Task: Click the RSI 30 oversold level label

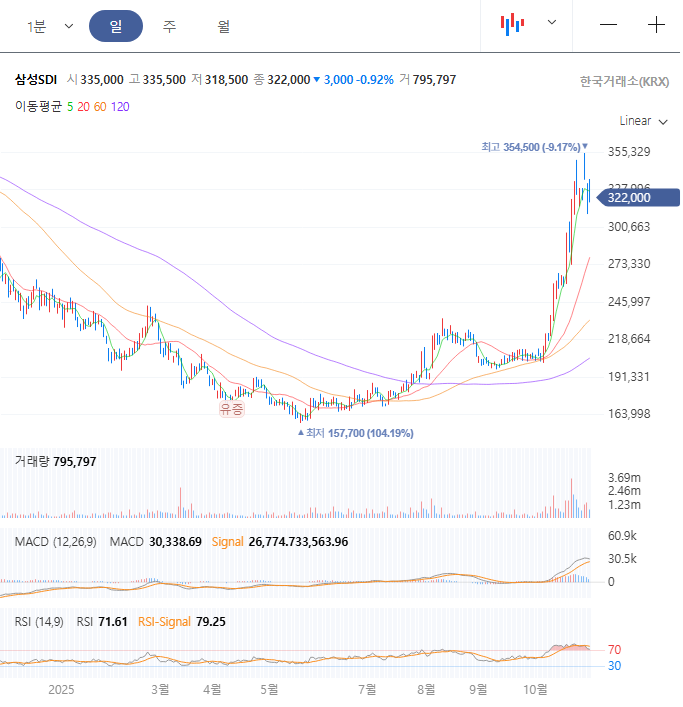Action: coord(614,666)
